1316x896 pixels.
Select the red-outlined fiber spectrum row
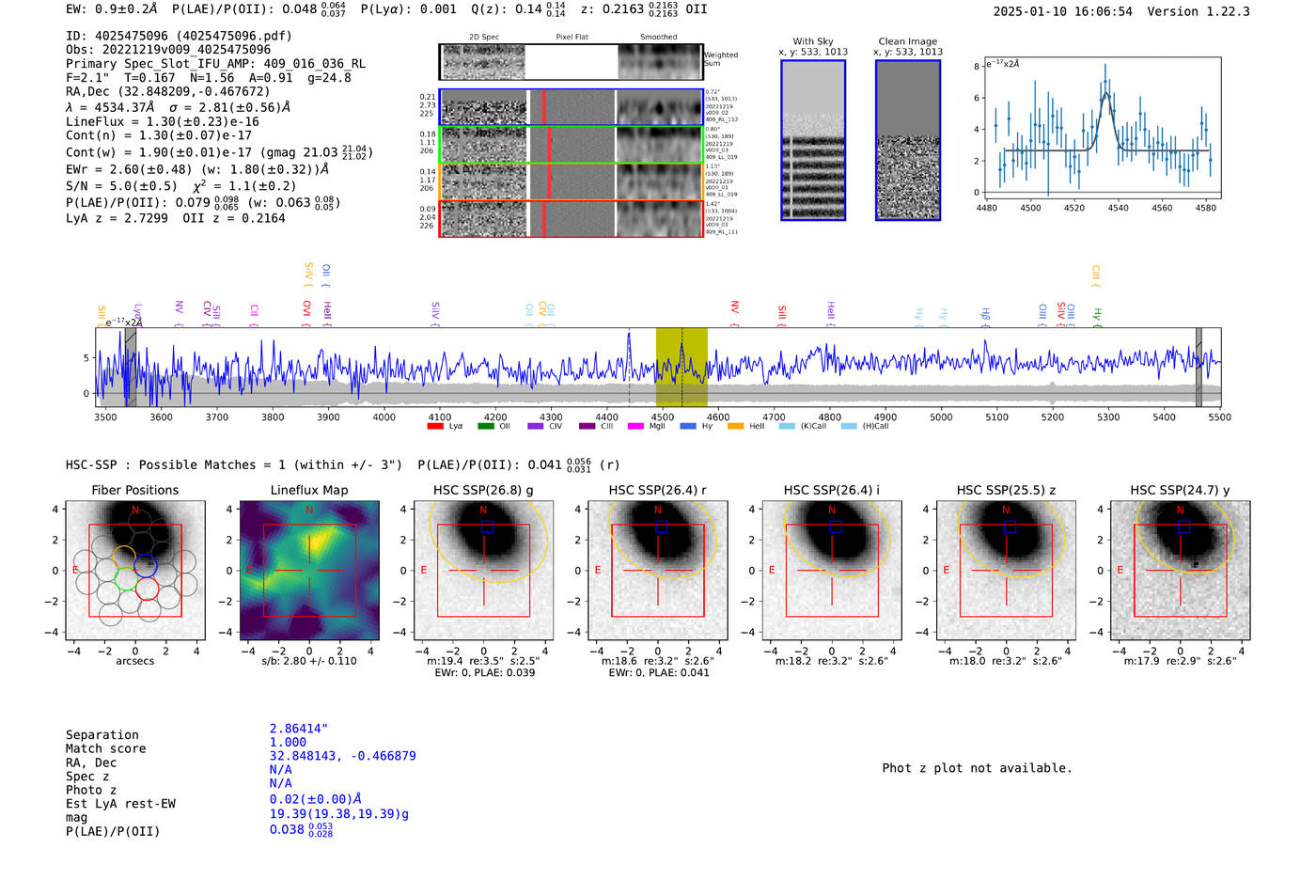point(571,218)
